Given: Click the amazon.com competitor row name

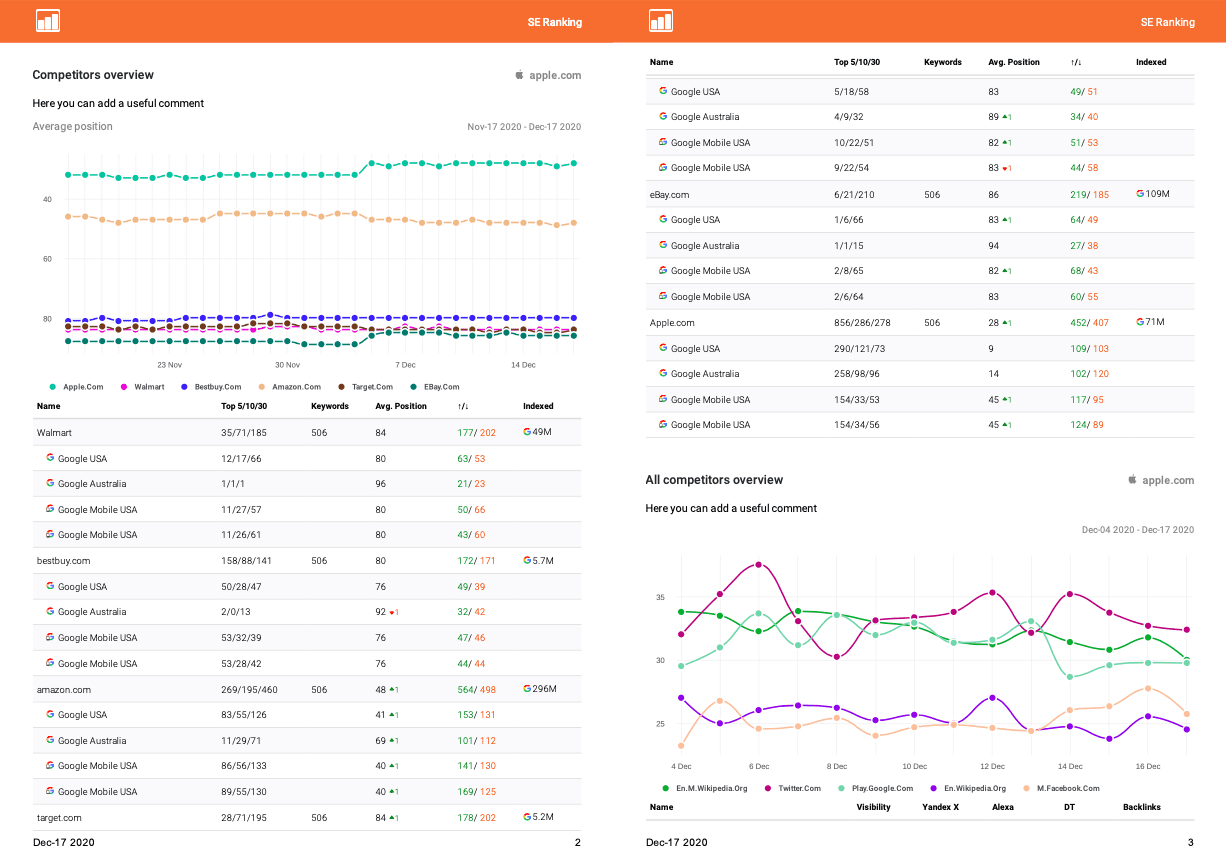Looking at the screenshot, I should coord(64,689).
